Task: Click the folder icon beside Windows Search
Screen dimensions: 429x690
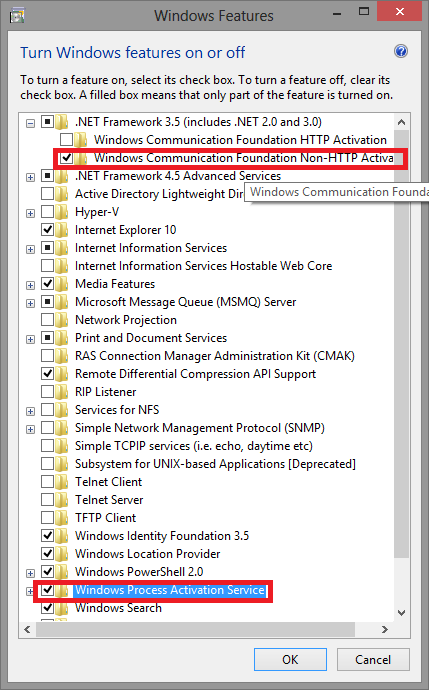Action: [x=62, y=608]
